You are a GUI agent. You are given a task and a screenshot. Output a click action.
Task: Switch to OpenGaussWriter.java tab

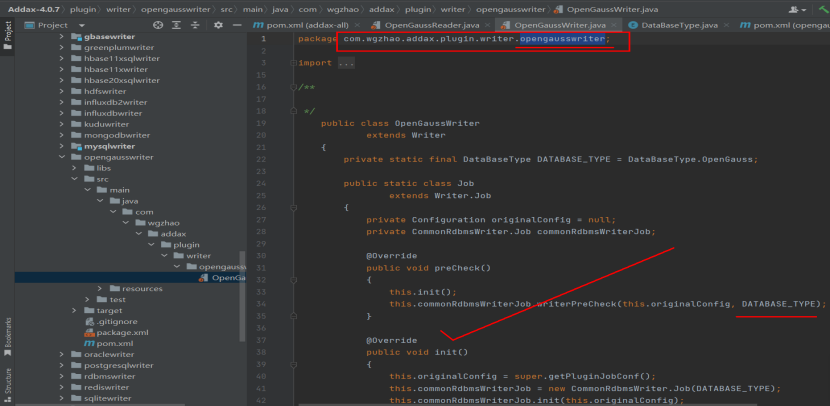click(560, 25)
